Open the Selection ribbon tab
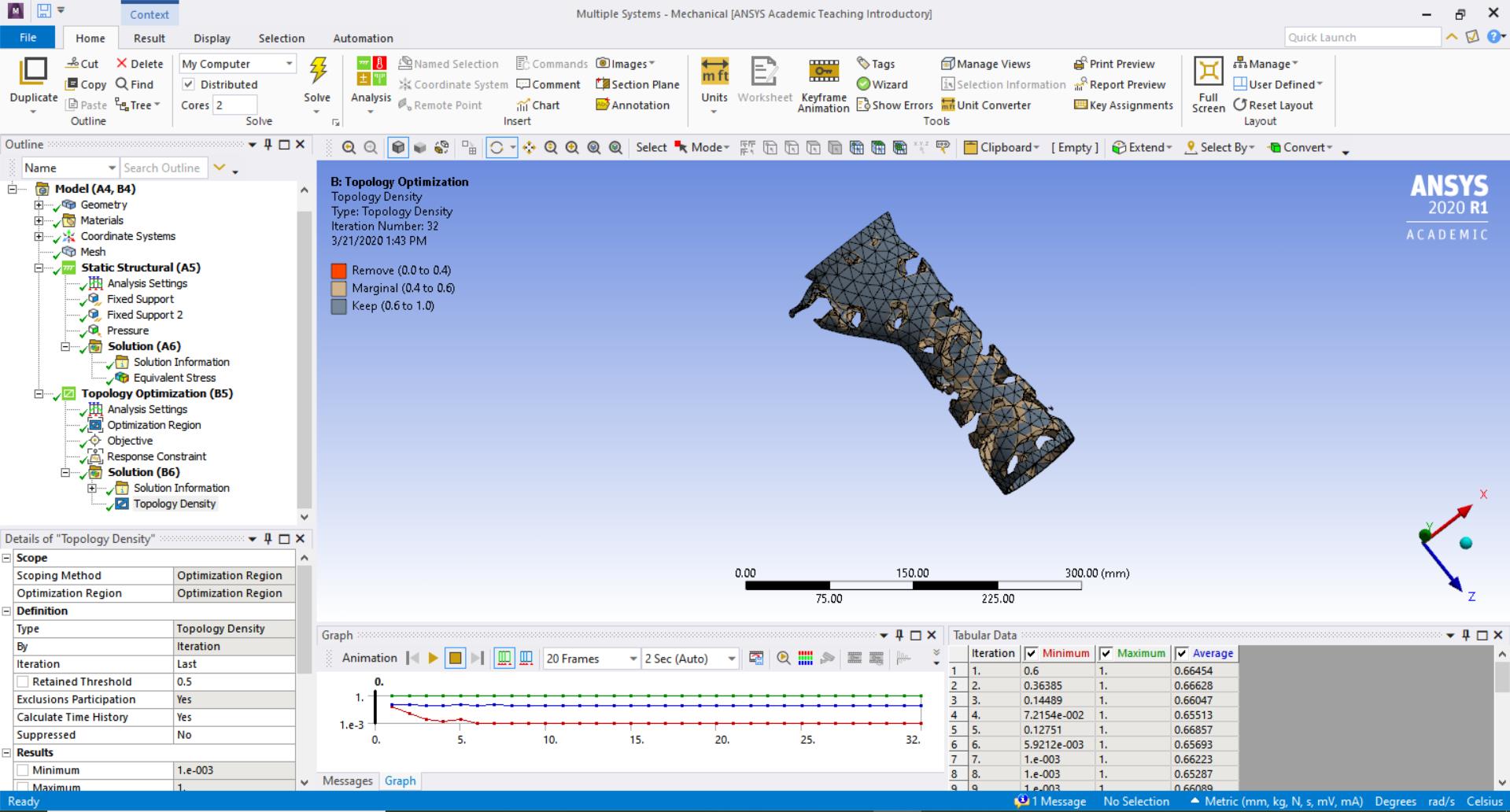1510x812 pixels. [x=281, y=38]
